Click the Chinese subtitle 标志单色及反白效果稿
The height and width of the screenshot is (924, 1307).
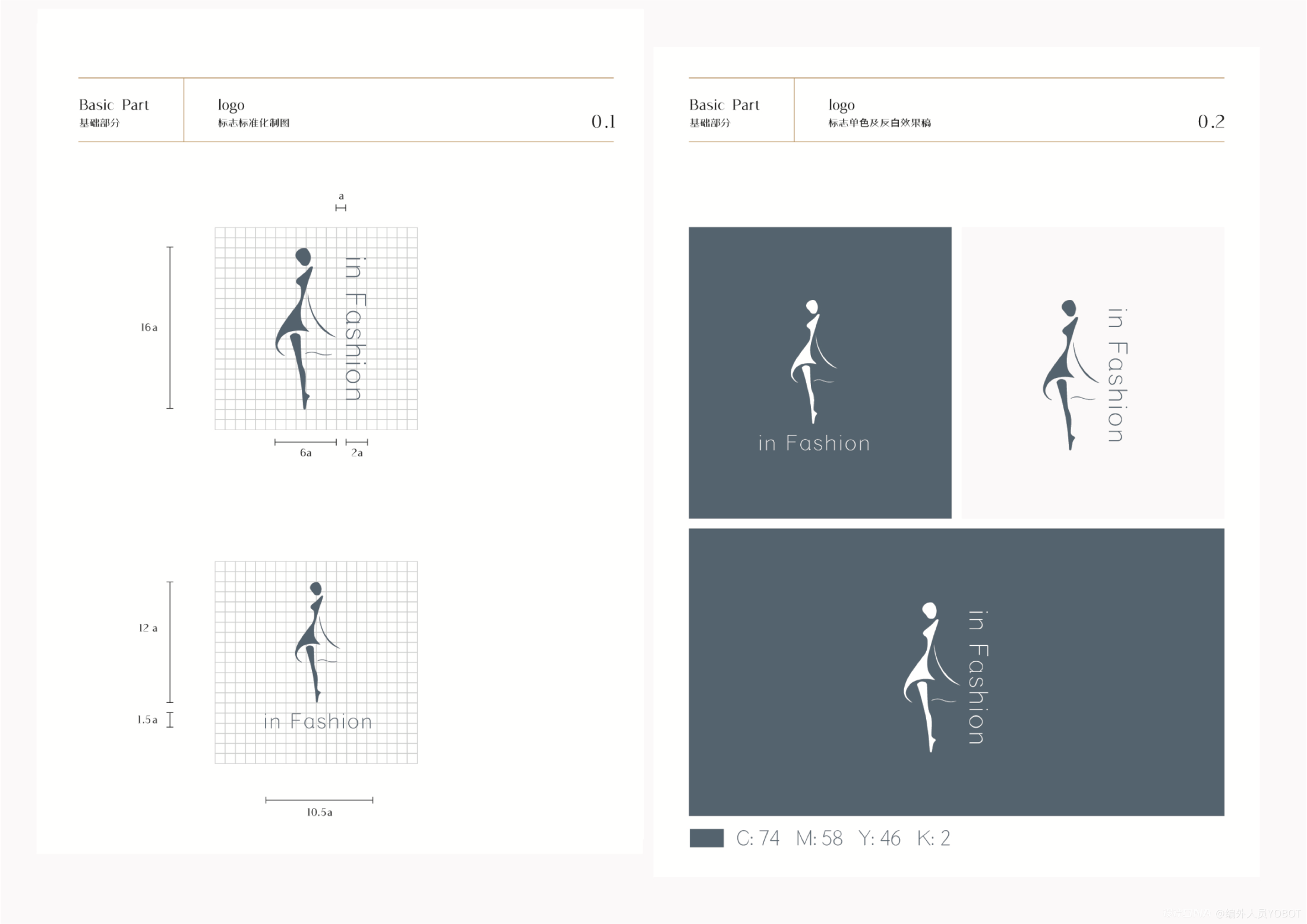point(880,123)
